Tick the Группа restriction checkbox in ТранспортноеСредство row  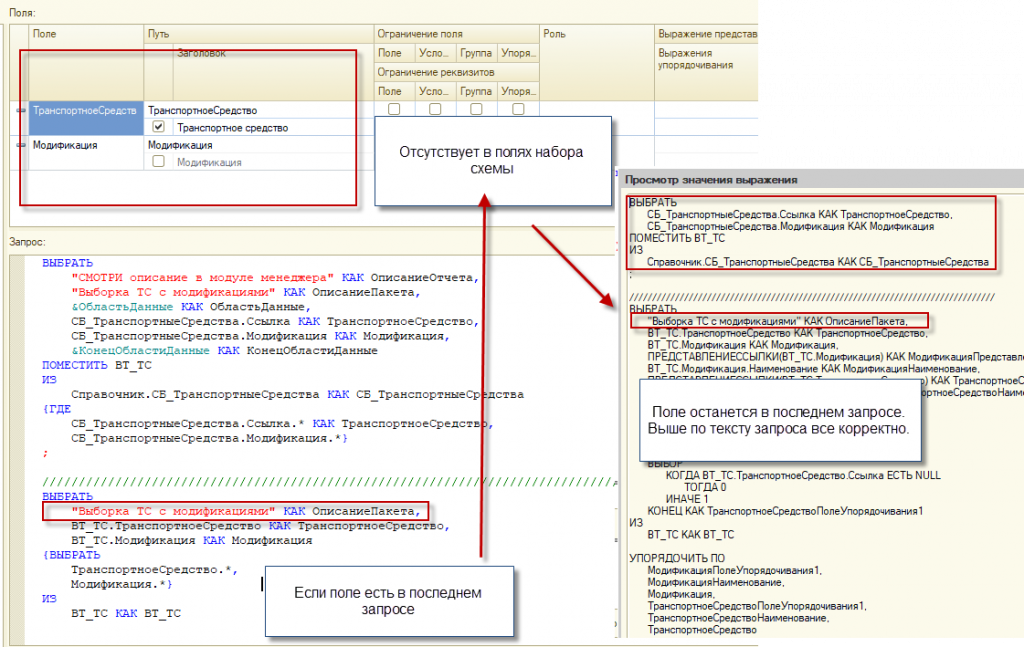point(476,109)
